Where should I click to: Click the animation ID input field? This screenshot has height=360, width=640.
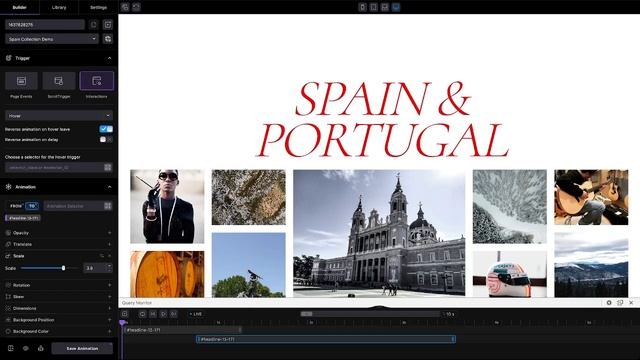[45, 25]
